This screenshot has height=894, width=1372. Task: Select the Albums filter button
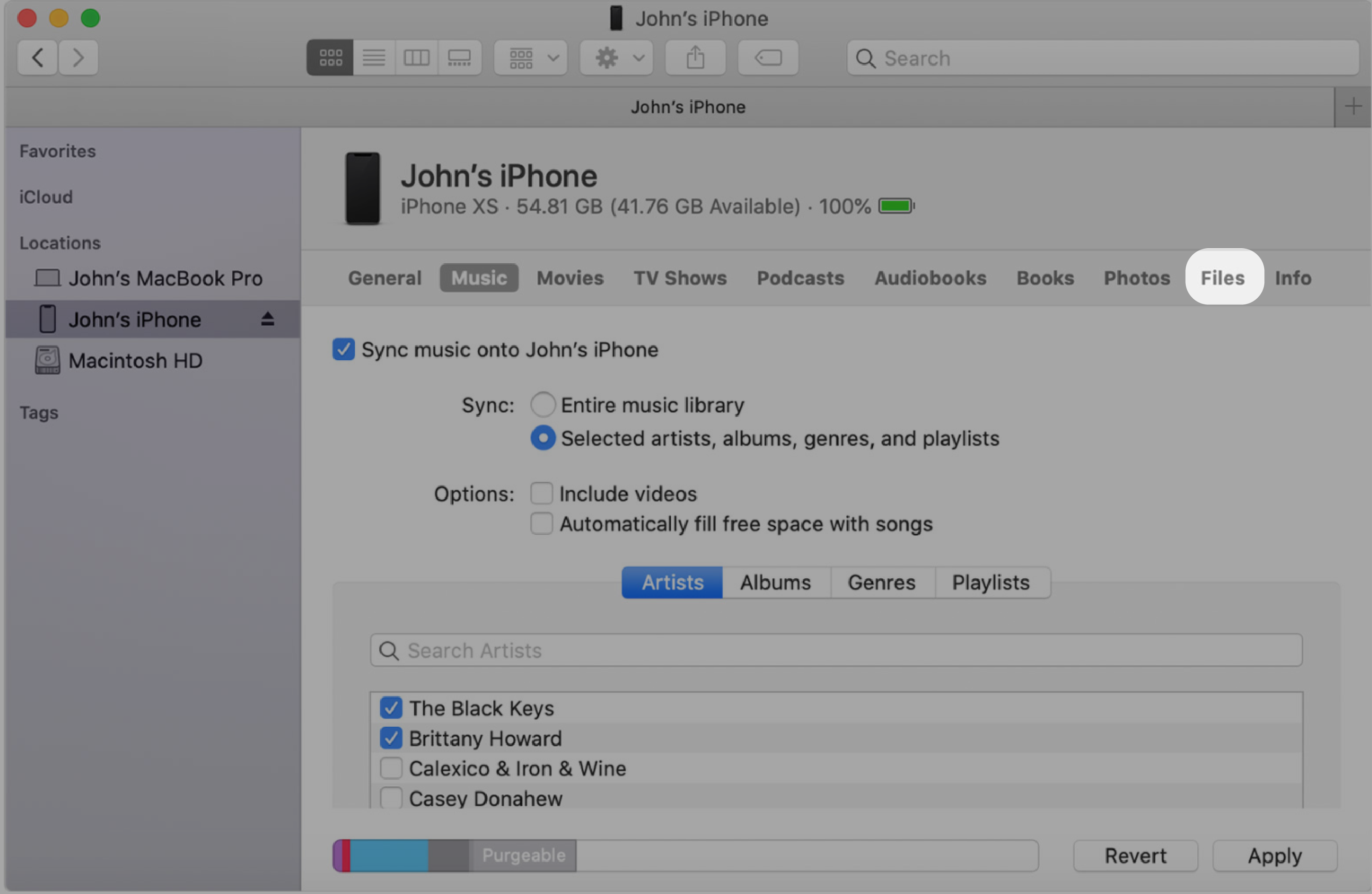776,582
